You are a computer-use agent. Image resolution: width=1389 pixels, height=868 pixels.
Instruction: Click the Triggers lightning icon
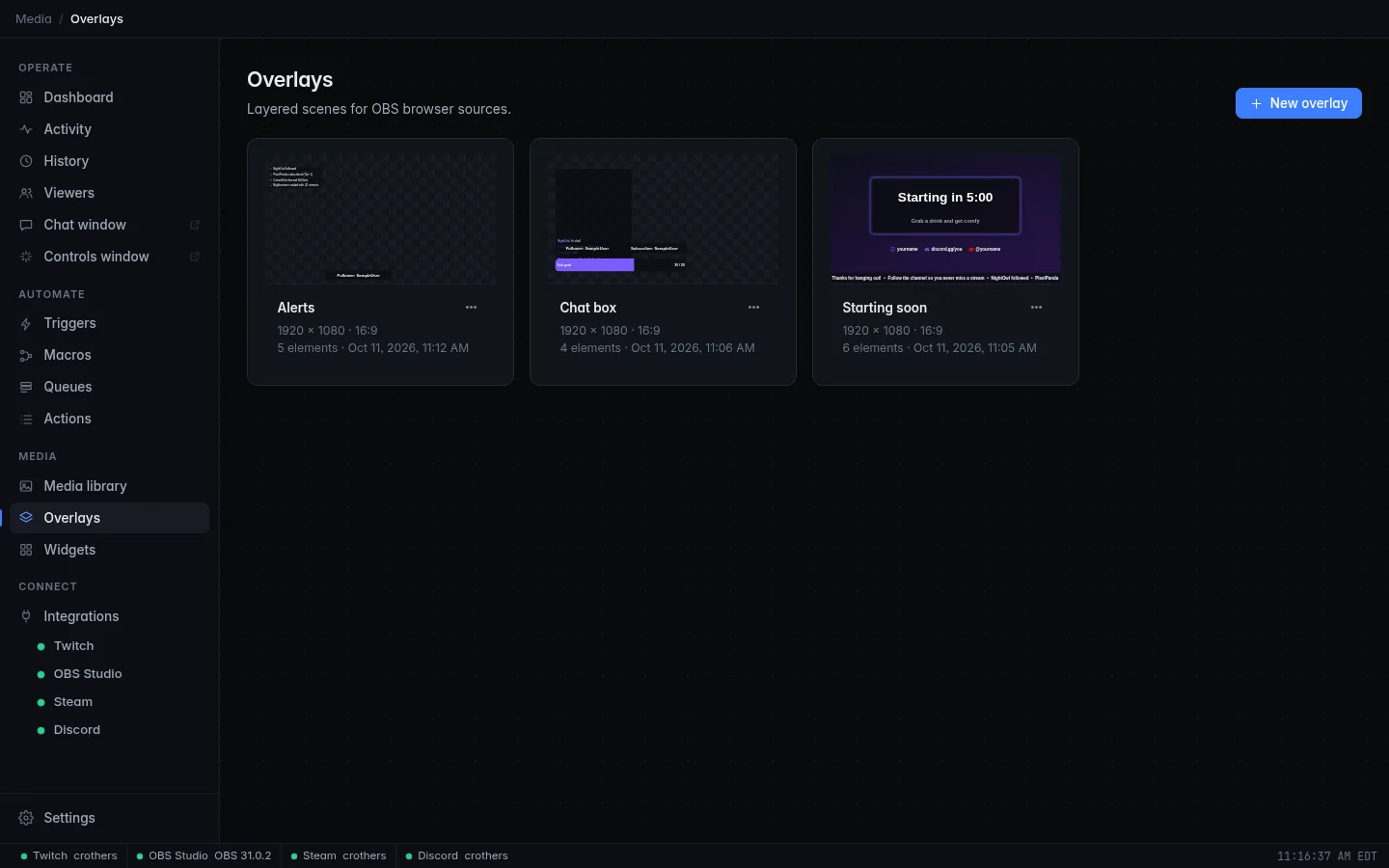[26, 323]
